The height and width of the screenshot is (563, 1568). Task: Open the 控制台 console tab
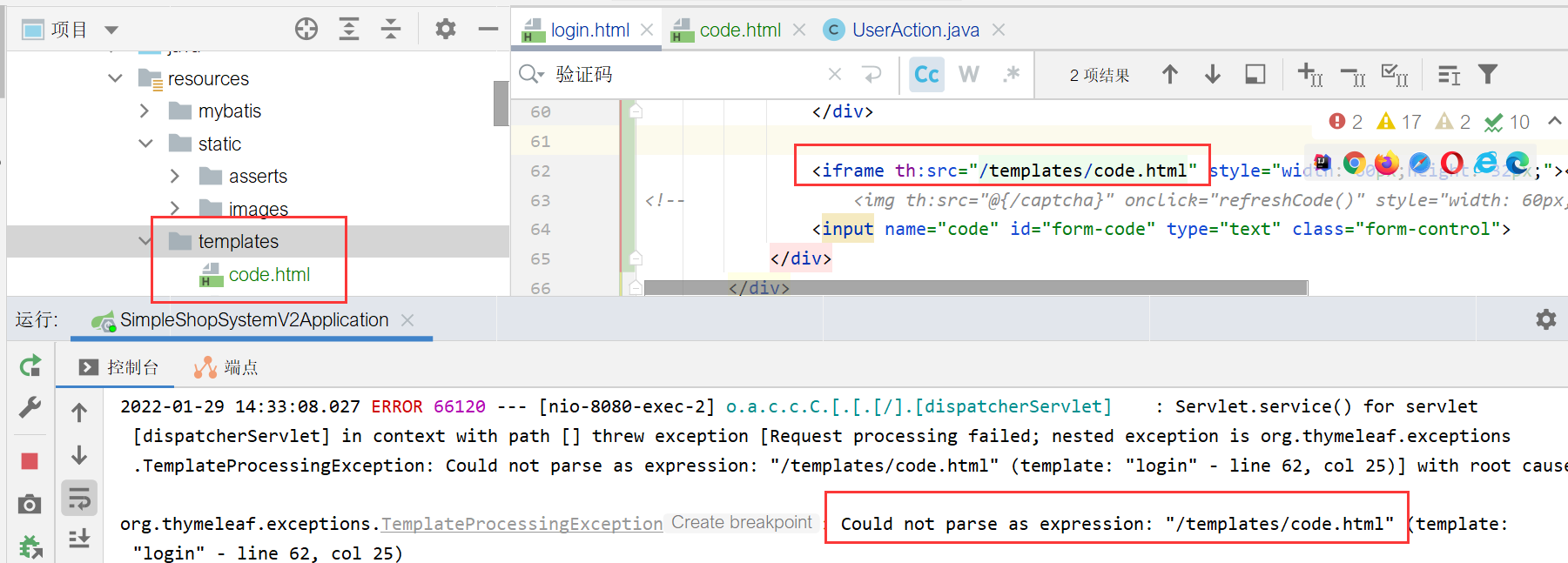(119, 367)
